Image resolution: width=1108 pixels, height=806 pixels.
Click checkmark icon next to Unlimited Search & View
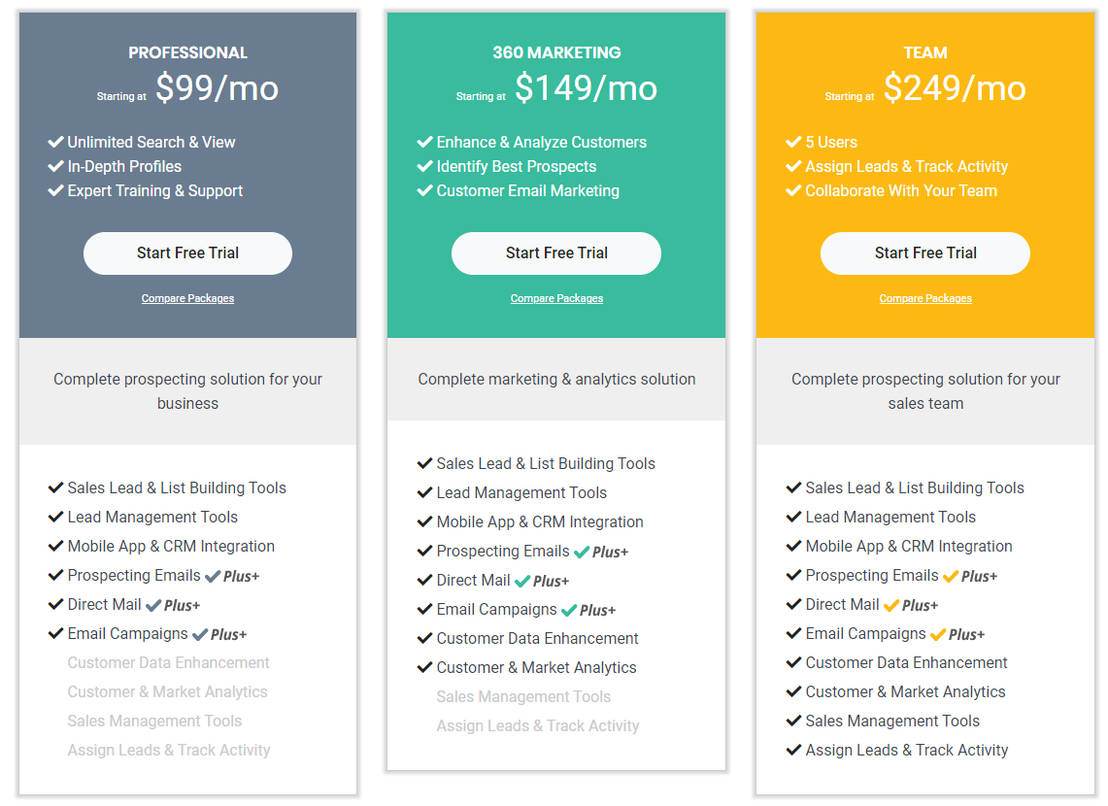click(56, 142)
